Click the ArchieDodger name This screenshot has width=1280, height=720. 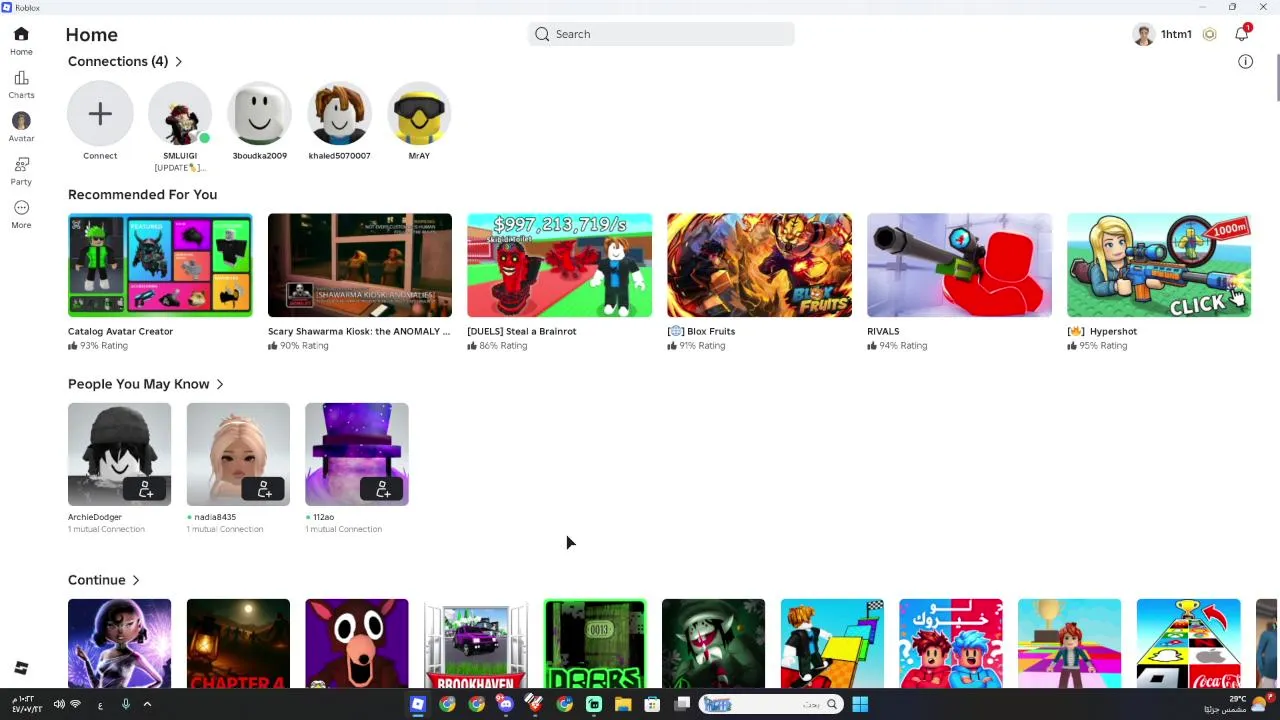[x=95, y=517]
